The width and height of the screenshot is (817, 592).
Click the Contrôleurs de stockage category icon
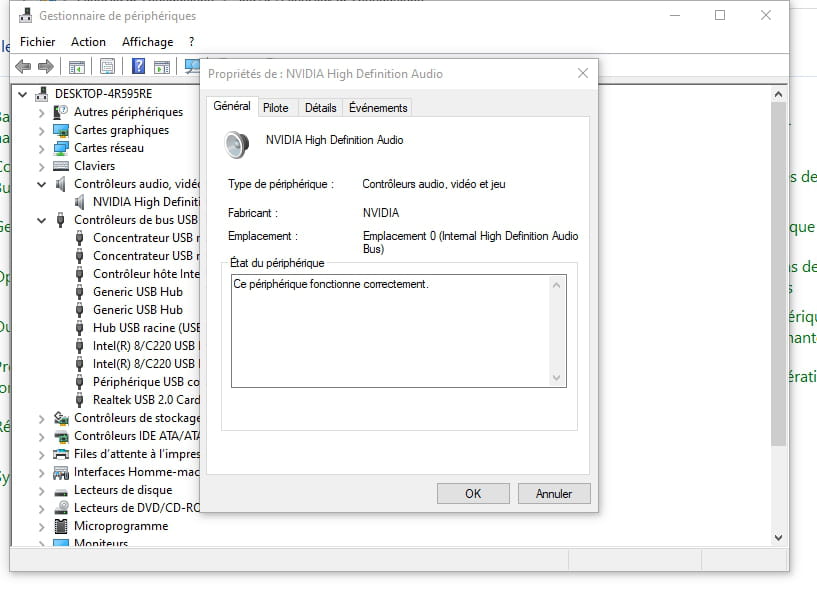pos(61,418)
